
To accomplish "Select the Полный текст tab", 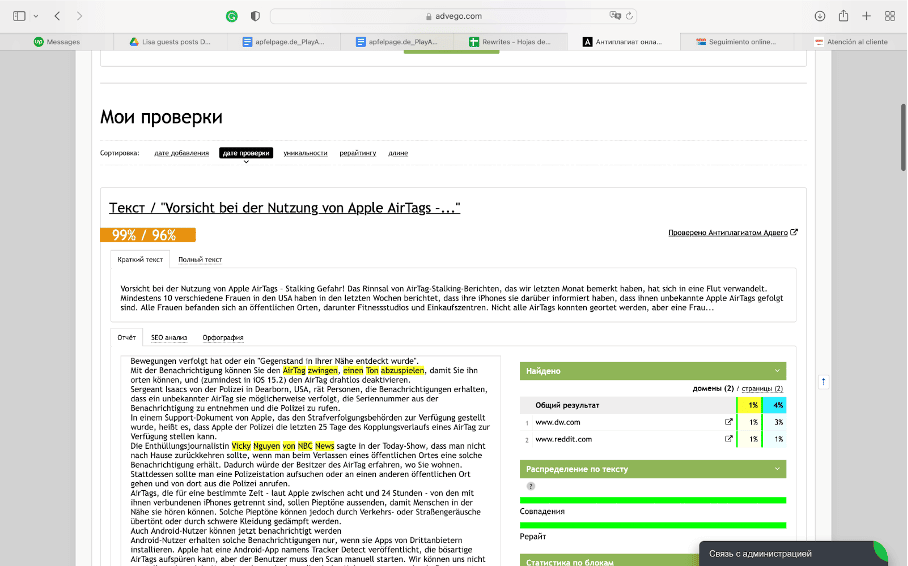I will pyautogui.click(x=200, y=260).
